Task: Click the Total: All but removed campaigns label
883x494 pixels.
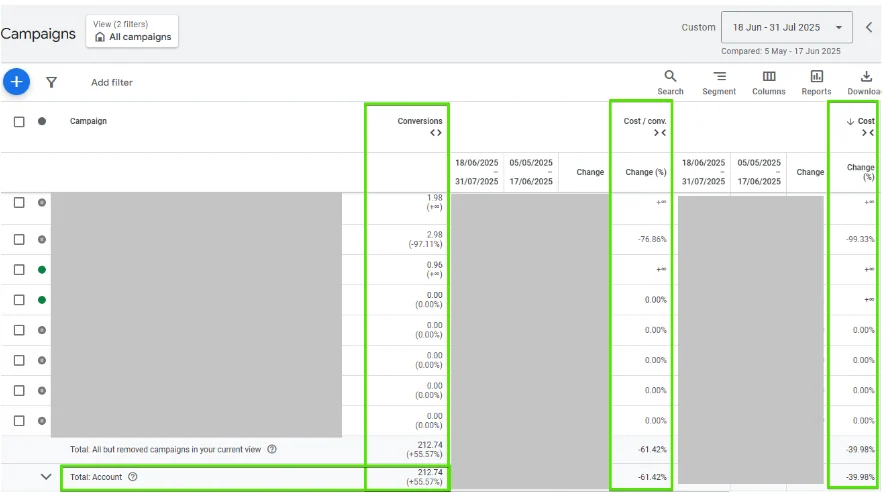Action: pyautogui.click(x=166, y=449)
